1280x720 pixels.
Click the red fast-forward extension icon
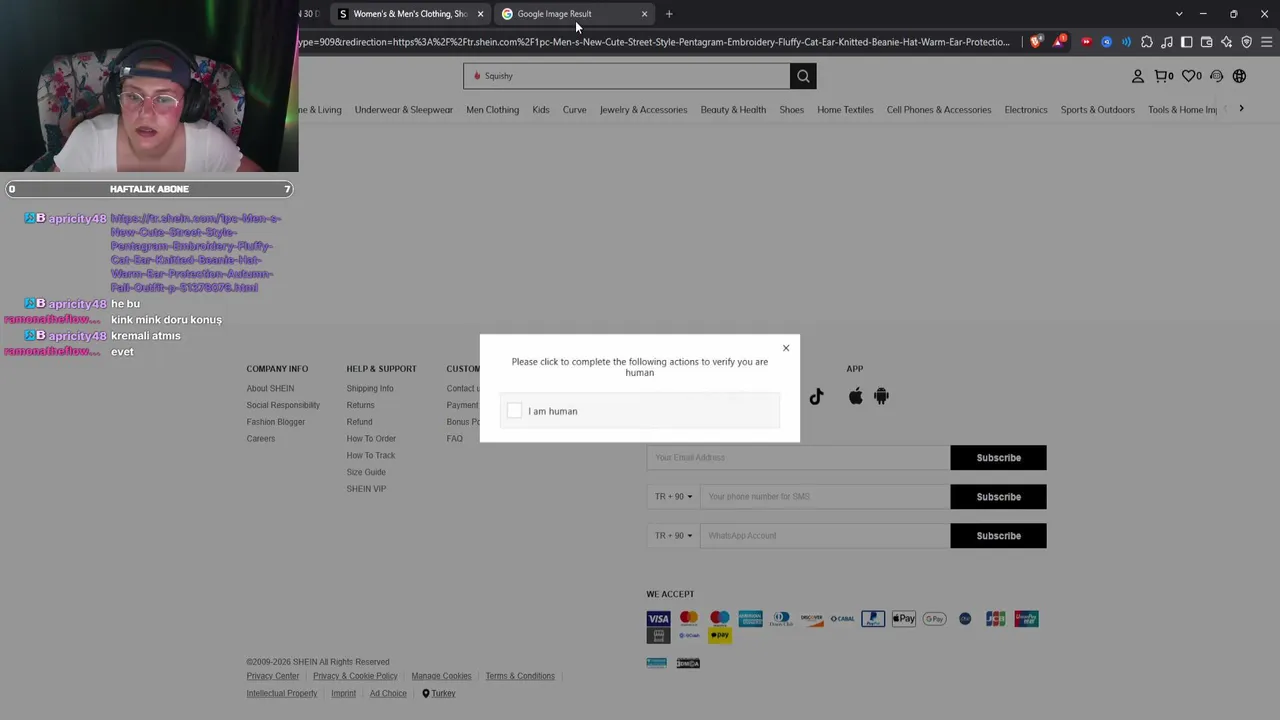(1086, 42)
